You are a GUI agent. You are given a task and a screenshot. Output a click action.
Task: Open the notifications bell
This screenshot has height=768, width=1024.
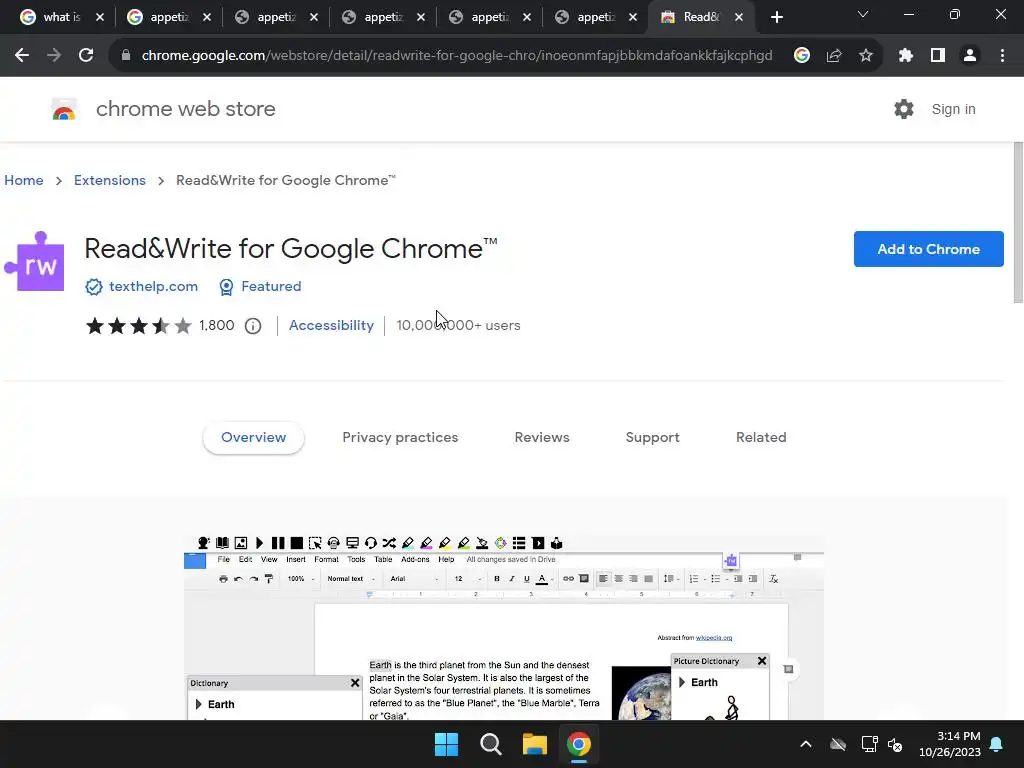[997, 744]
